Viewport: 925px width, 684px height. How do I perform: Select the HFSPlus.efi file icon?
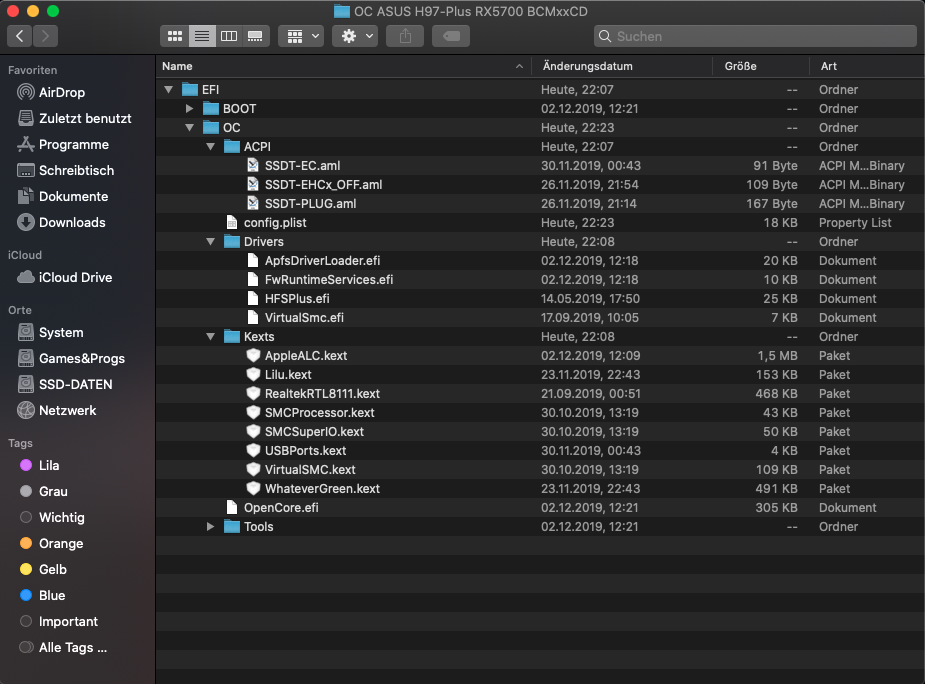(x=252, y=299)
